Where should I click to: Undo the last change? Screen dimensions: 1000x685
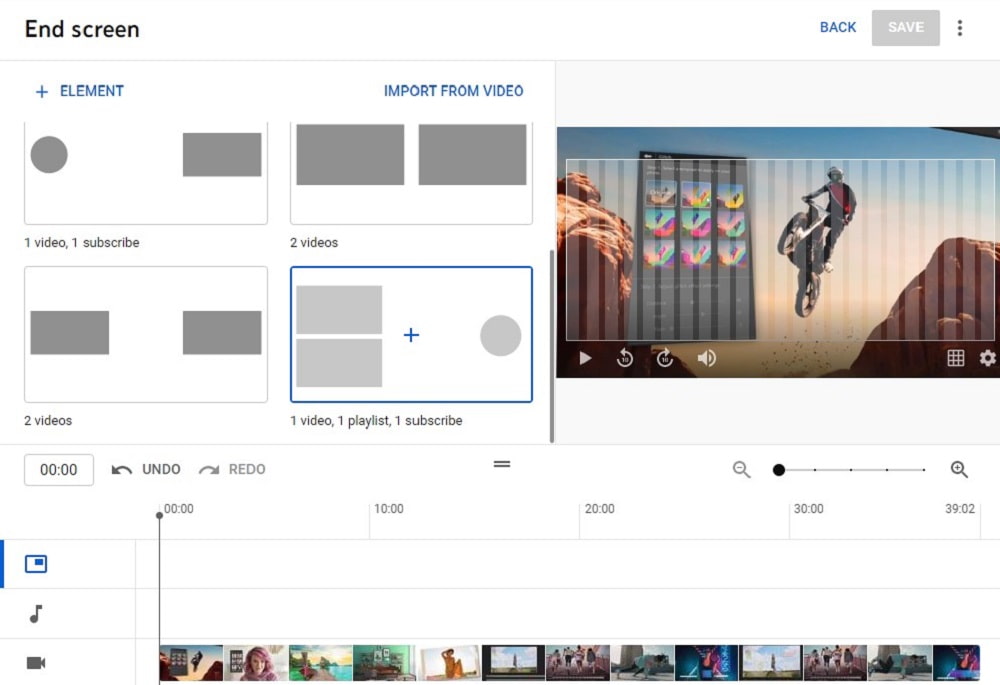(x=146, y=469)
